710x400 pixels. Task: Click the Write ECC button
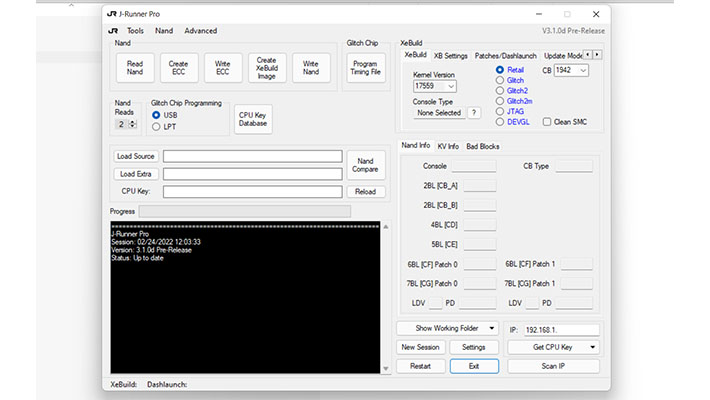223,68
